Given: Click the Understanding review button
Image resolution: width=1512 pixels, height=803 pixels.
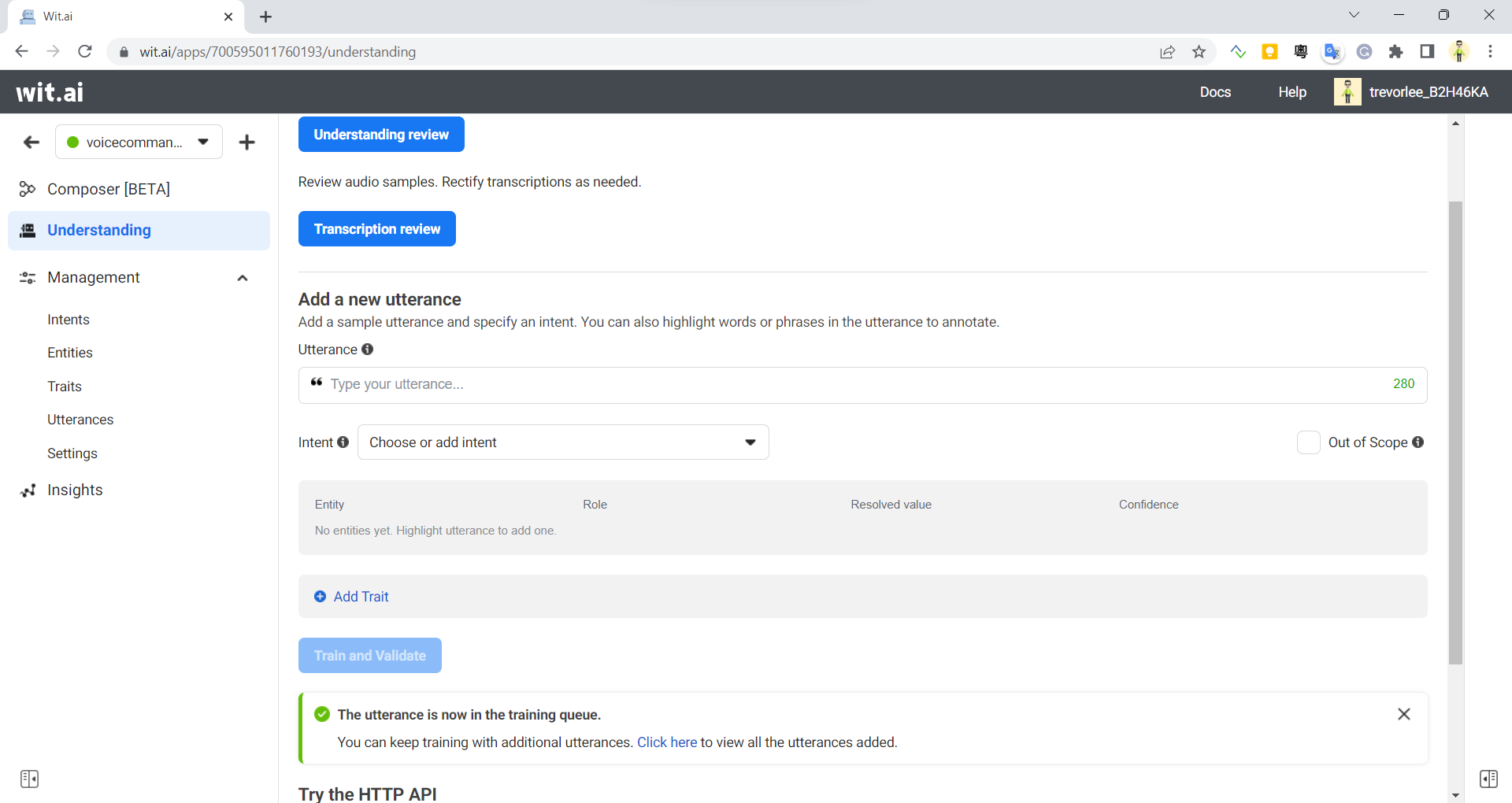Looking at the screenshot, I should 381,135.
